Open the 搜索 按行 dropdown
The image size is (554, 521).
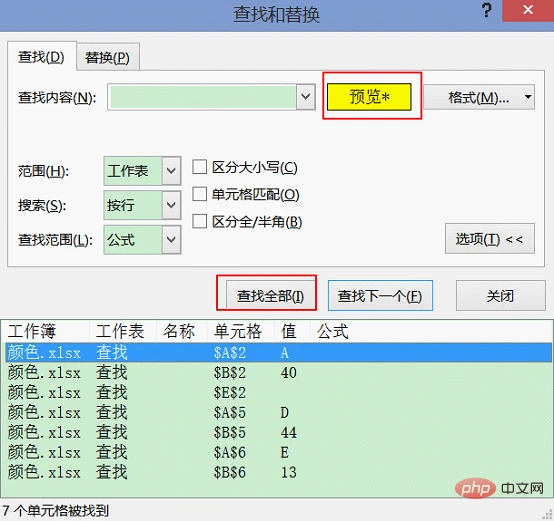pyautogui.click(x=142, y=205)
